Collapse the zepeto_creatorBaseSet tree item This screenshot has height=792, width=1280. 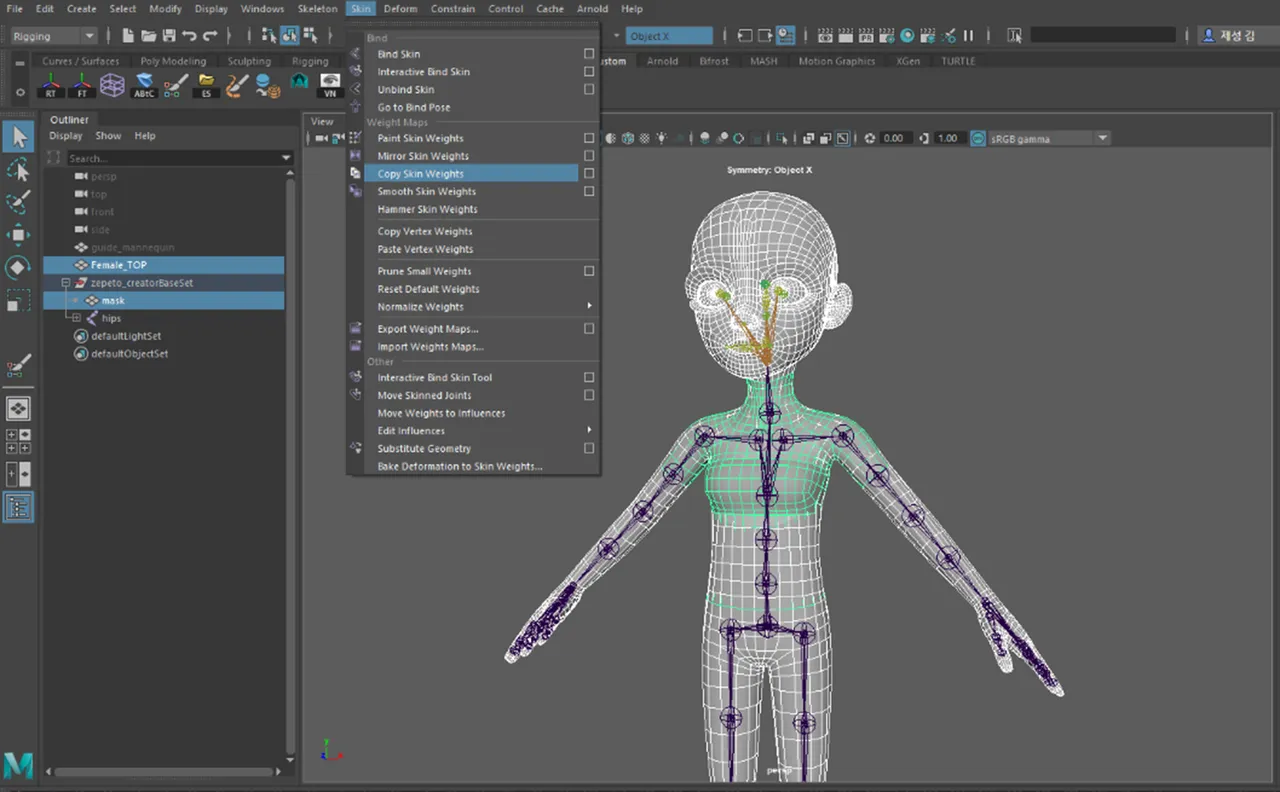[x=66, y=283]
